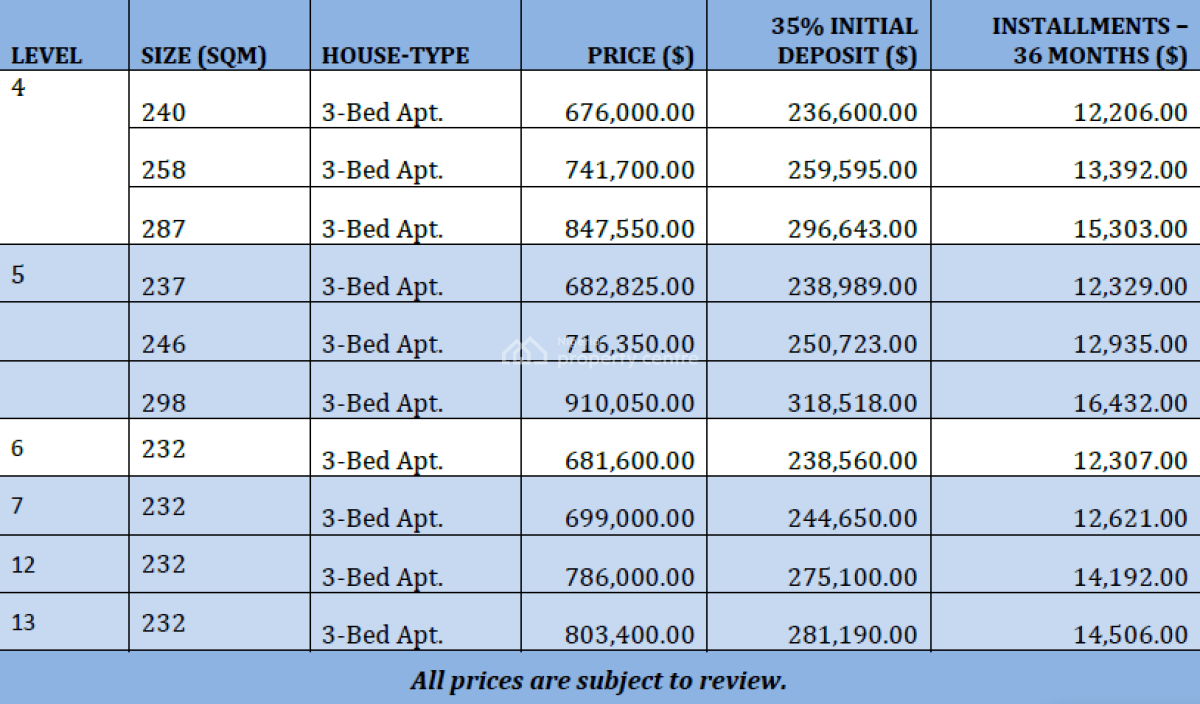Select the SIZE (SQM) column header
The width and height of the screenshot is (1200, 704).
pyautogui.click(x=204, y=56)
